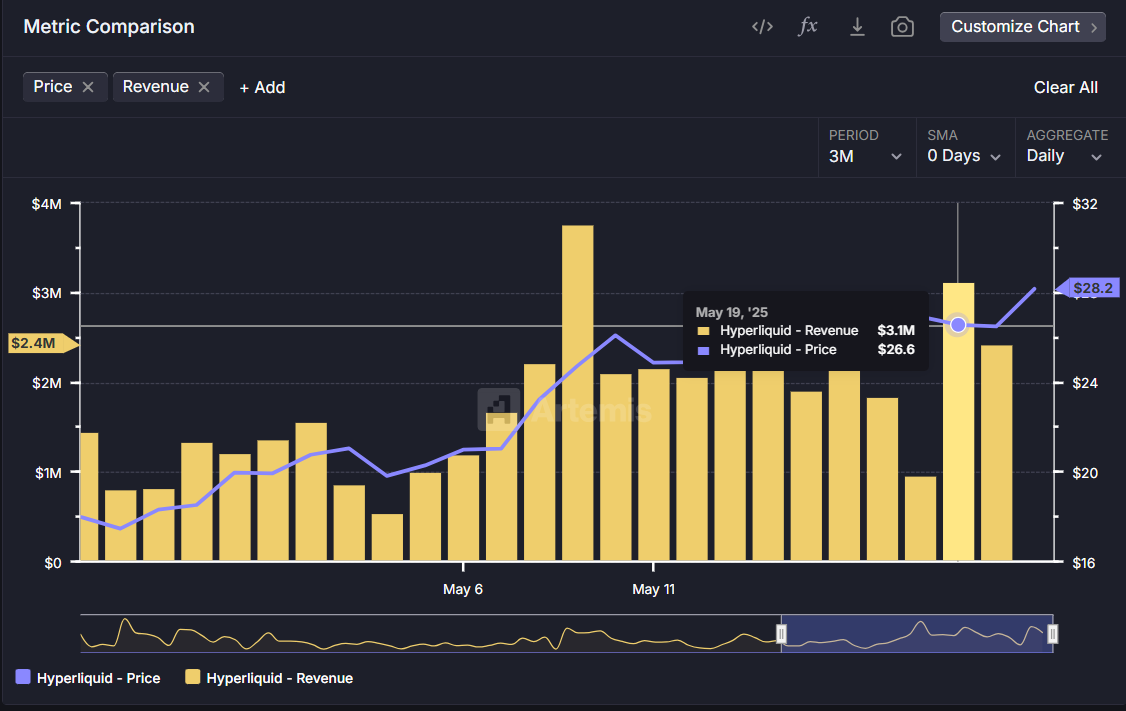Screen dimensions: 1126x711
Task: Click the Metric Comparison title
Action: [x=109, y=27]
